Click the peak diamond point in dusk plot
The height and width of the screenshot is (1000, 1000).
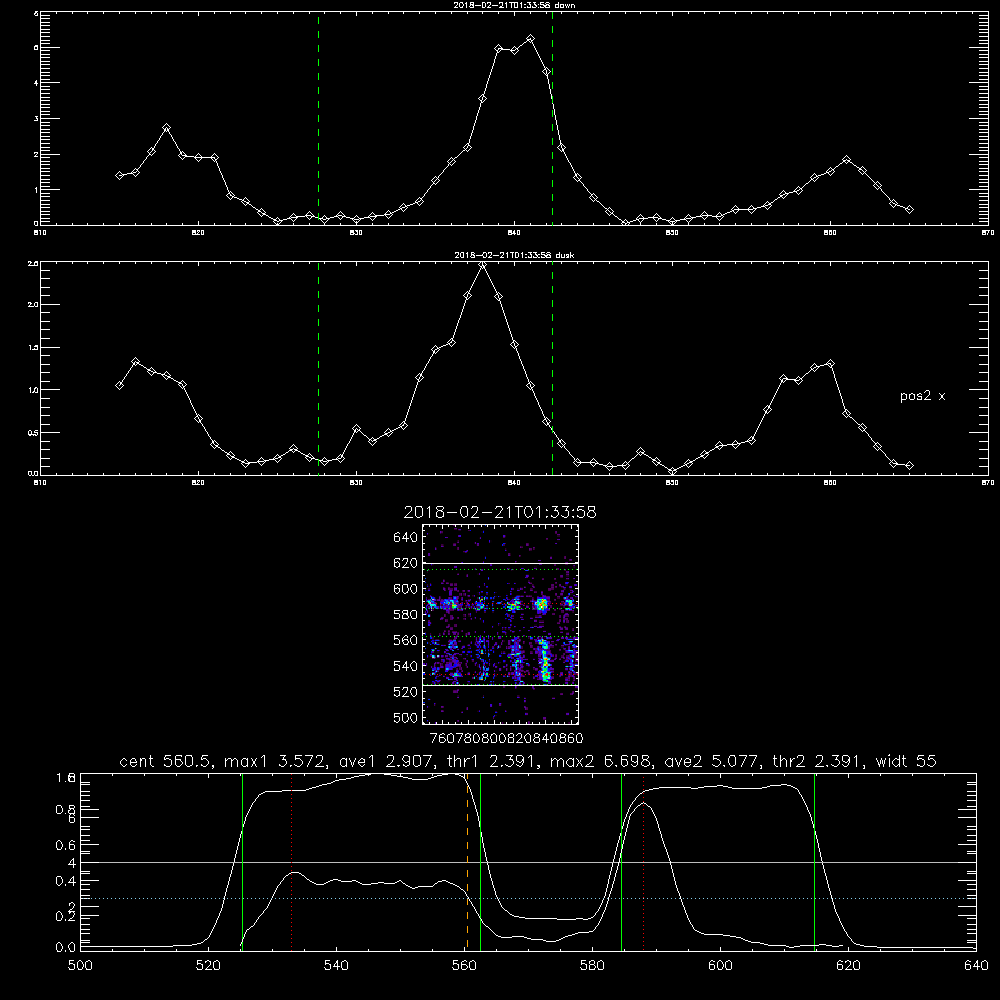point(483,265)
